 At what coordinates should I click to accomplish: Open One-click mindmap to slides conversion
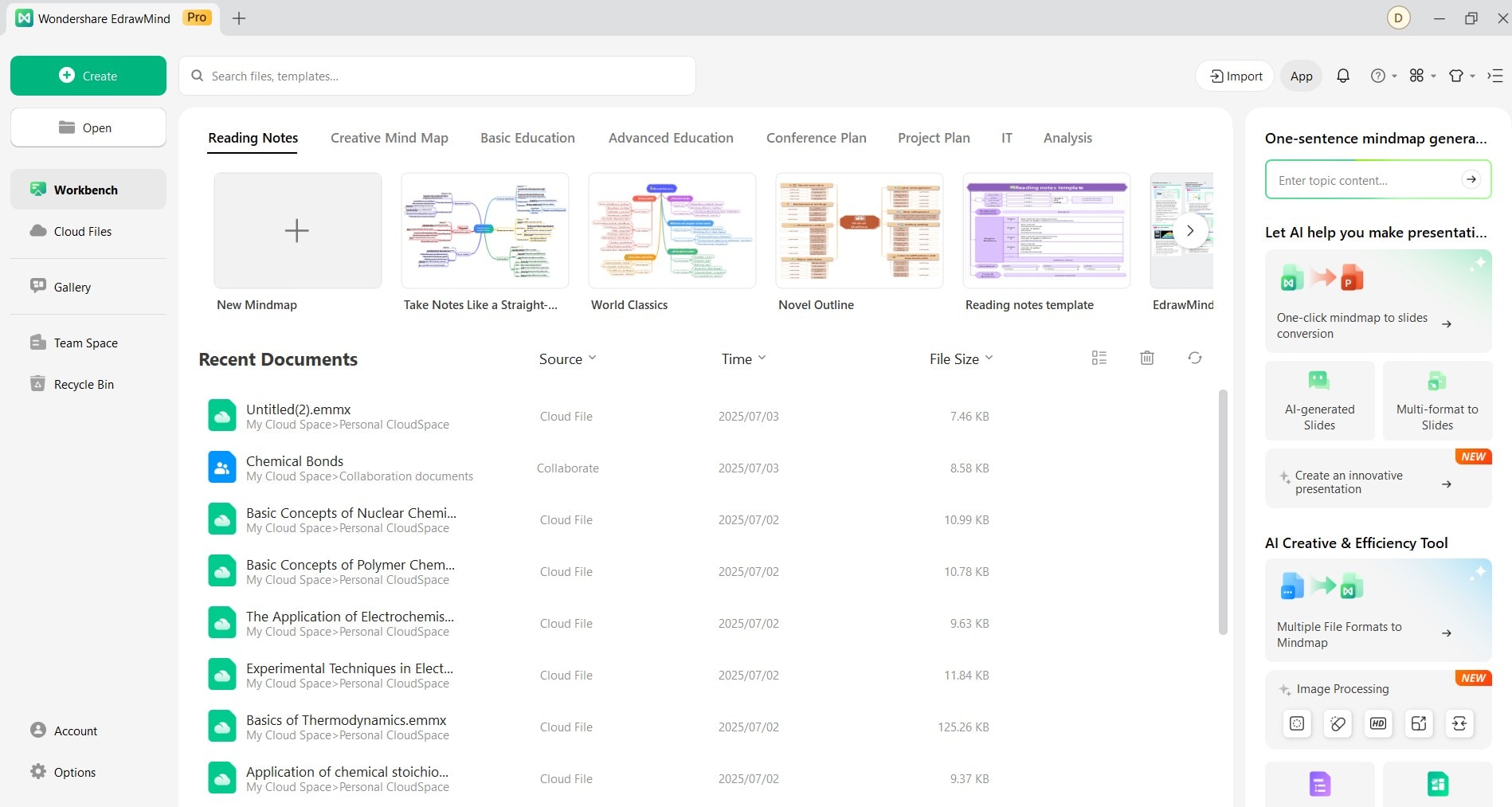coord(1378,301)
